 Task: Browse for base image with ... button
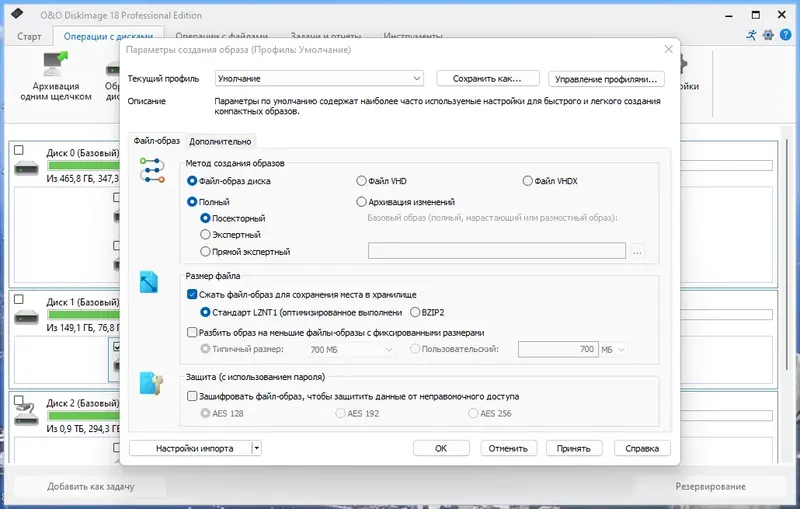pyautogui.click(x=637, y=251)
